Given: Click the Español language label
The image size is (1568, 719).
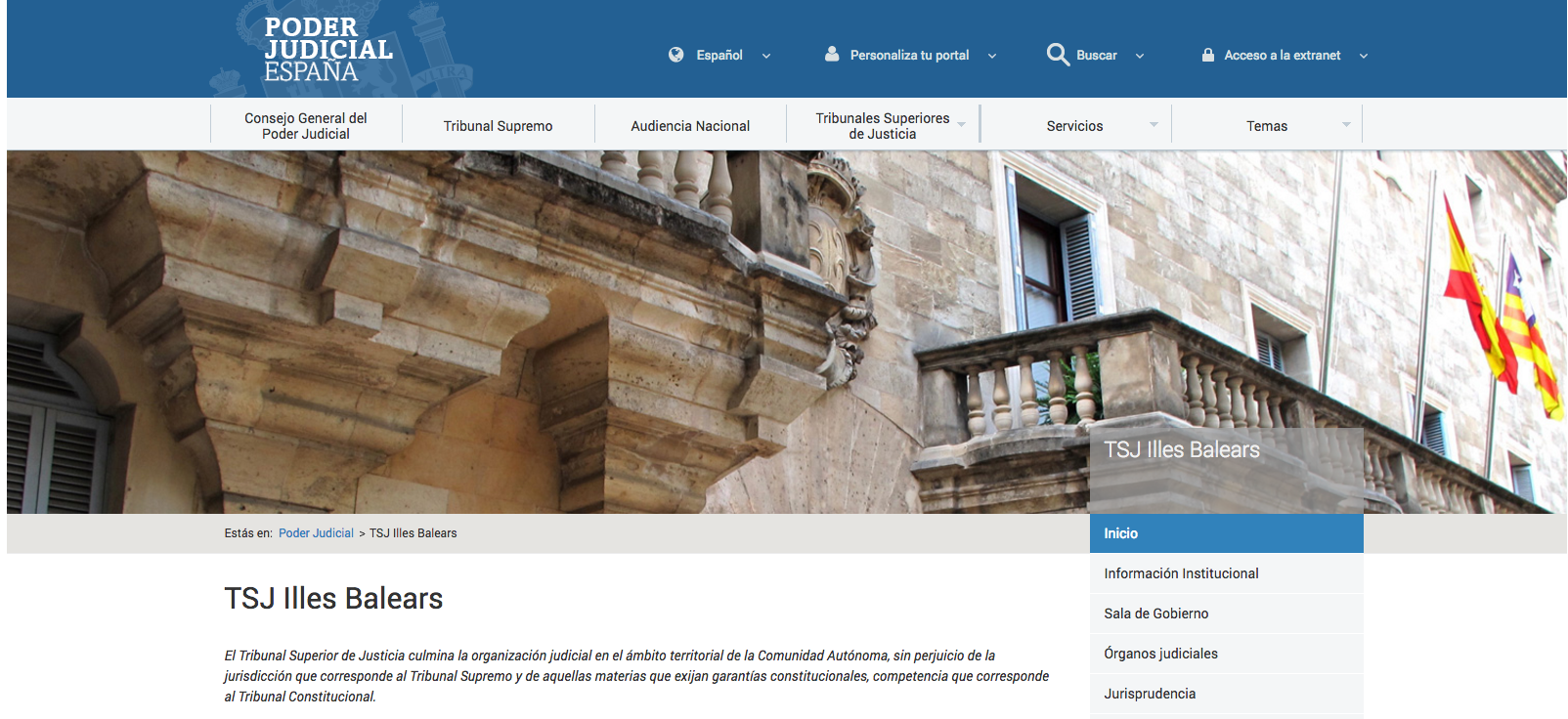Looking at the screenshot, I should click(x=719, y=56).
